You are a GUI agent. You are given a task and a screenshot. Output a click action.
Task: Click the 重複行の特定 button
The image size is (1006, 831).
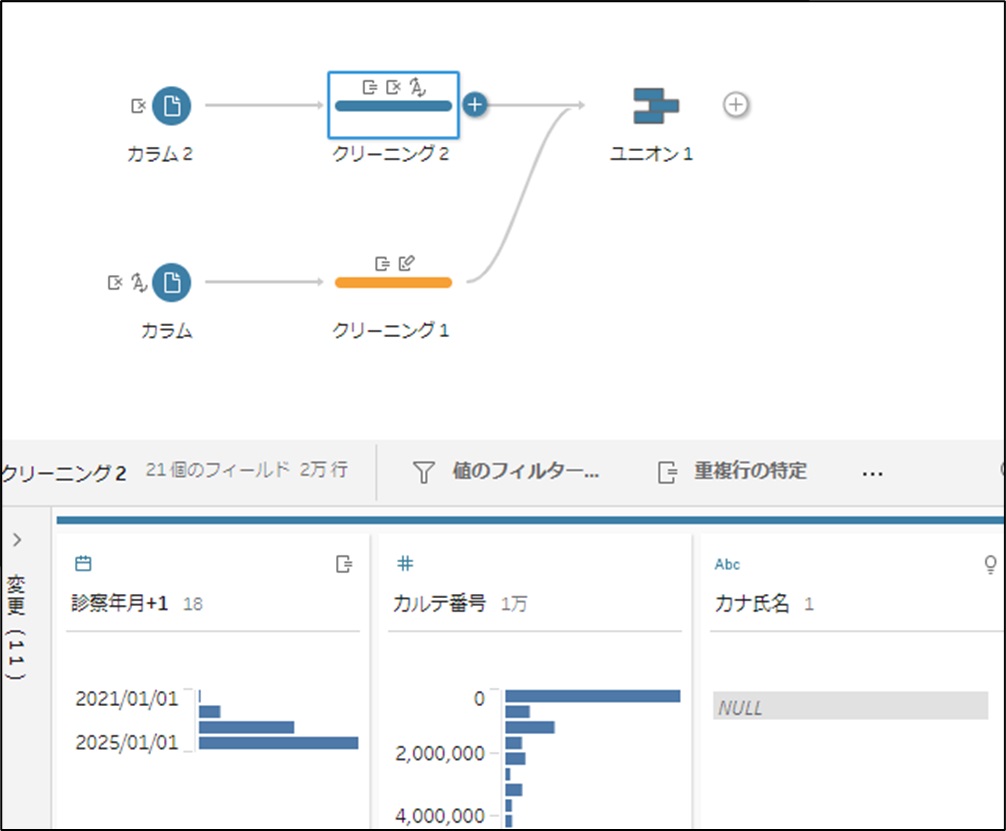pyautogui.click(x=750, y=471)
